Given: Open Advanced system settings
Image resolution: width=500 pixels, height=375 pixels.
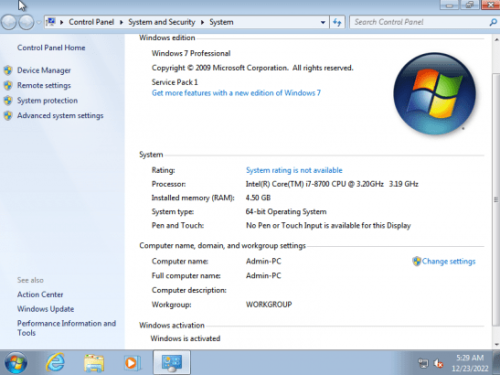Looking at the screenshot, I should pos(60,115).
